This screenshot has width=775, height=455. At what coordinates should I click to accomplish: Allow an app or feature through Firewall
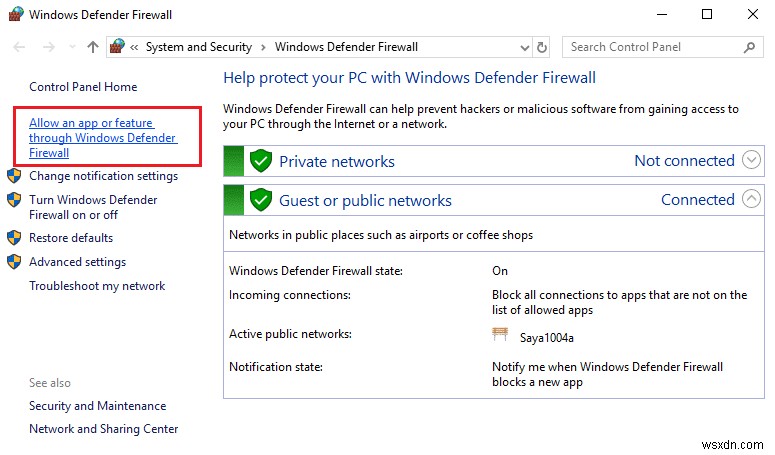pos(102,138)
